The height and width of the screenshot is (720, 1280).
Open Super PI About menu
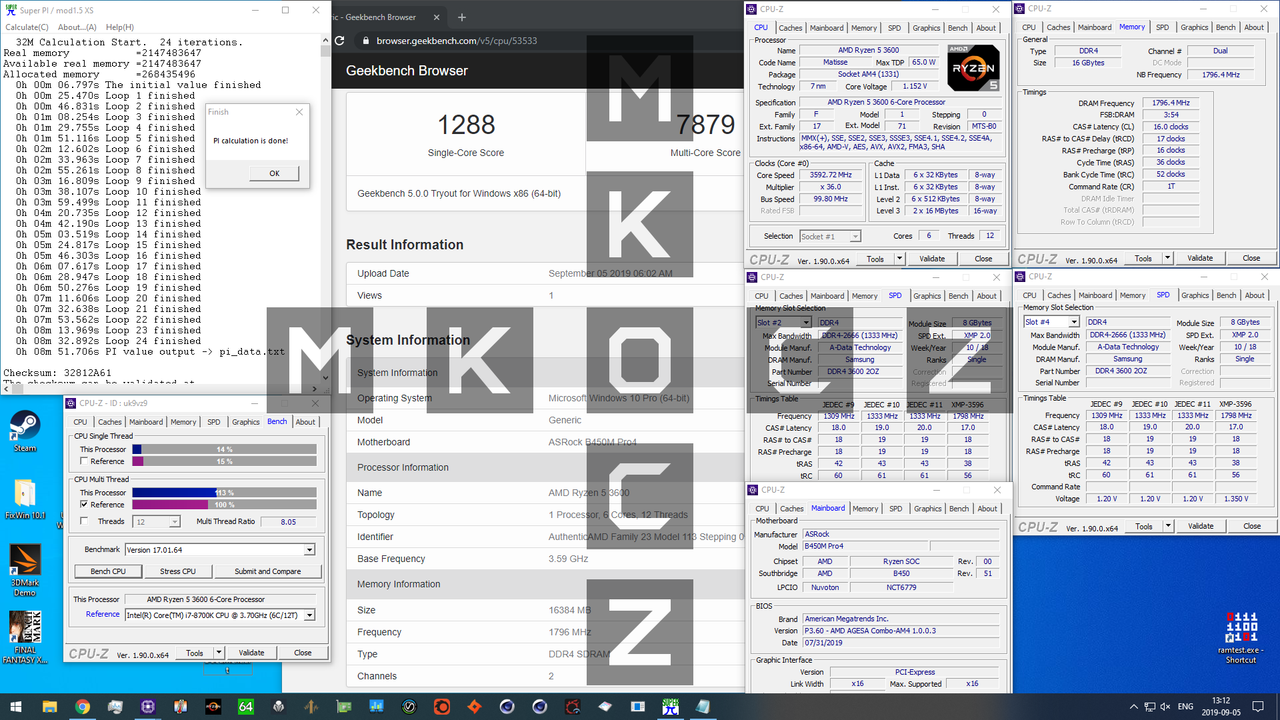click(x=77, y=27)
